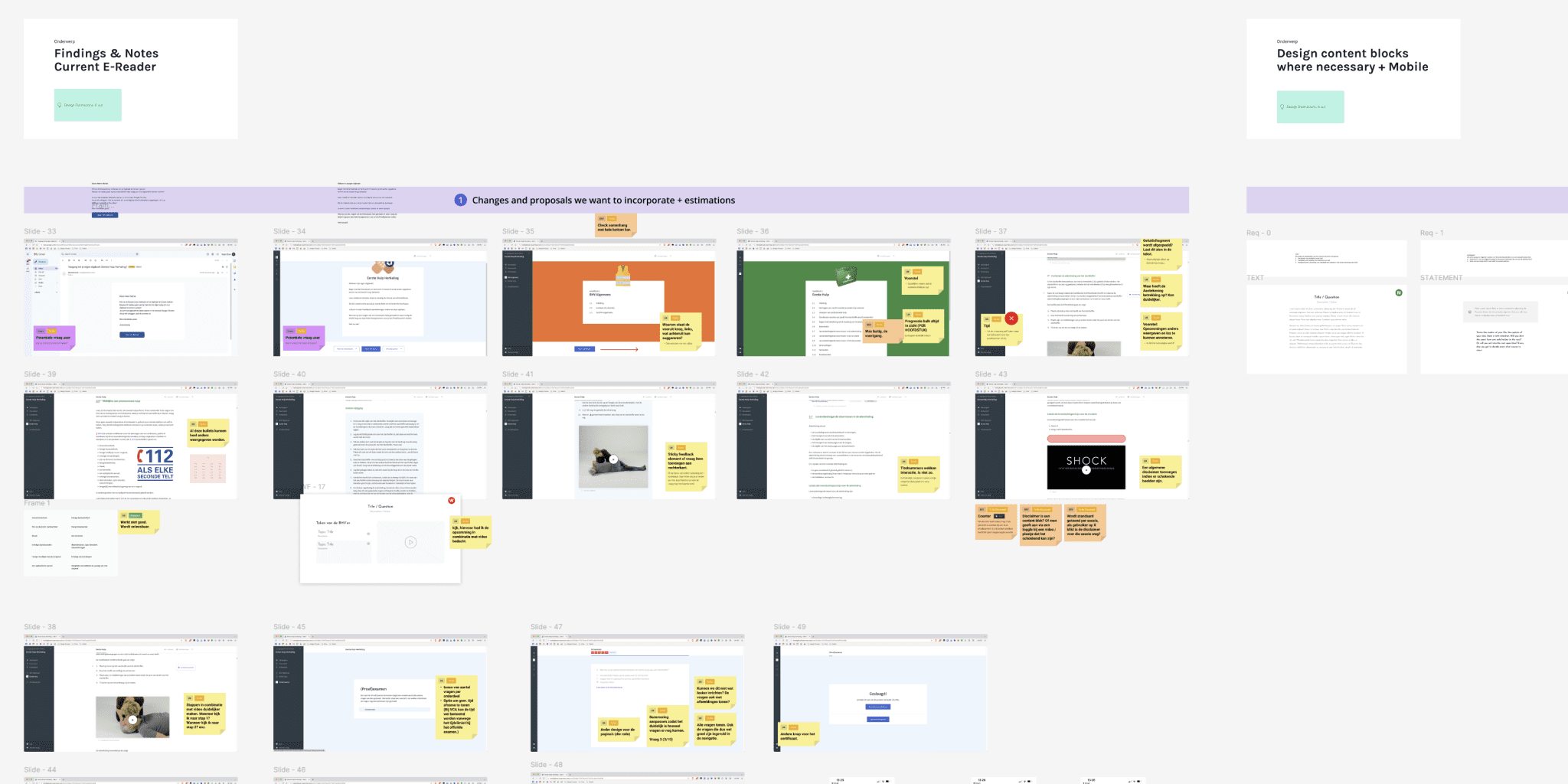Click the play button on Slide 38 video
Viewport: 1568px width, 784px height.
click(x=132, y=720)
